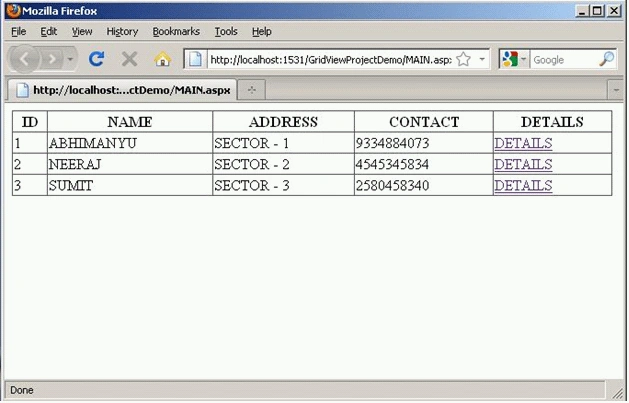The image size is (629, 403).
Task: Click the Firefox logo in the title bar
Action: coord(13,11)
